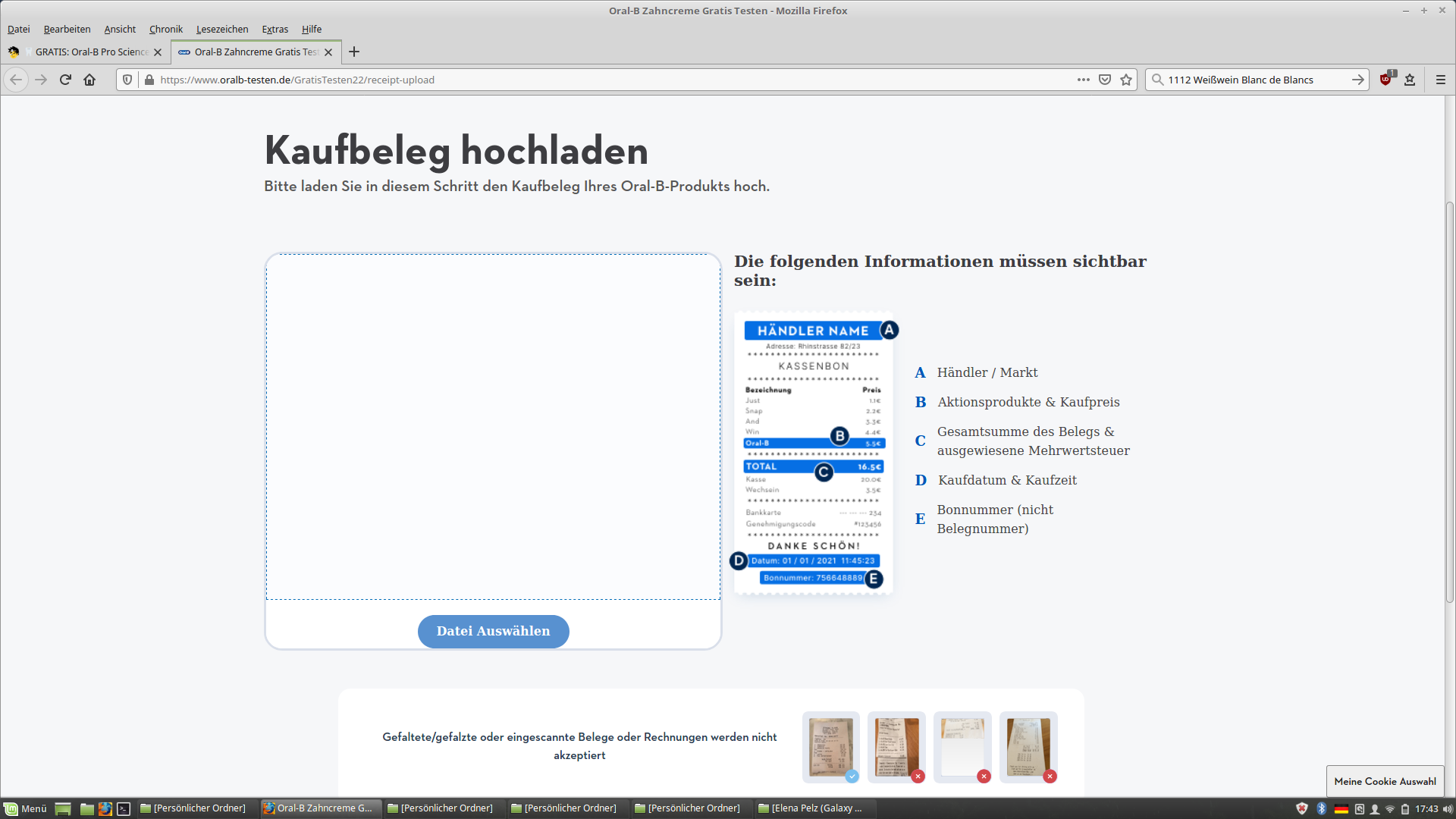Click the battery tray icon
The height and width of the screenshot is (819, 1456).
[1405, 808]
